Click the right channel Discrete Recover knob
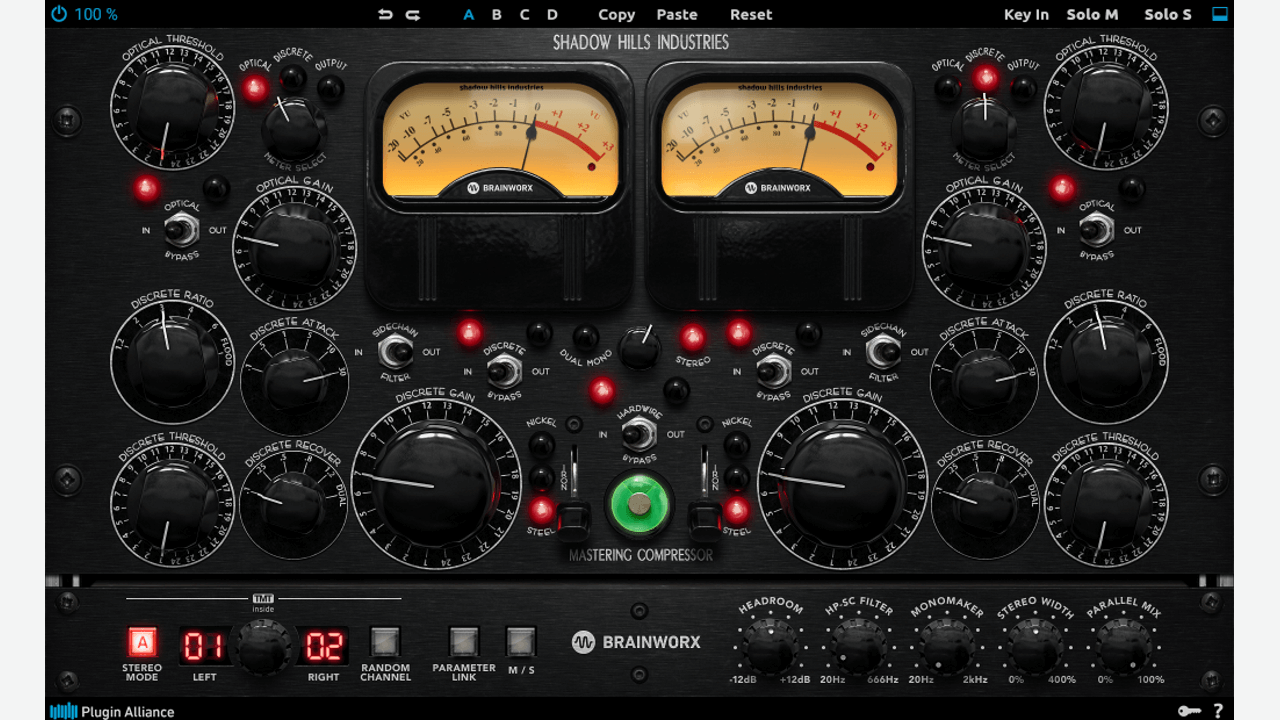 click(x=984, y=505)
